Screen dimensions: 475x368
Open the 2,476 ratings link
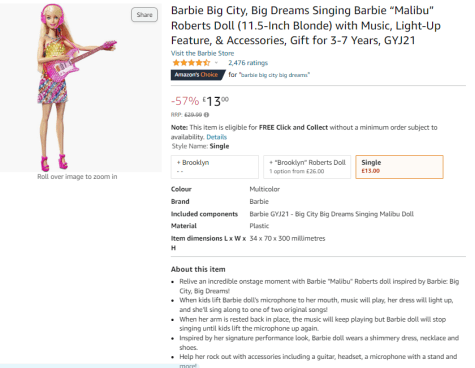(x=248, y=63)
